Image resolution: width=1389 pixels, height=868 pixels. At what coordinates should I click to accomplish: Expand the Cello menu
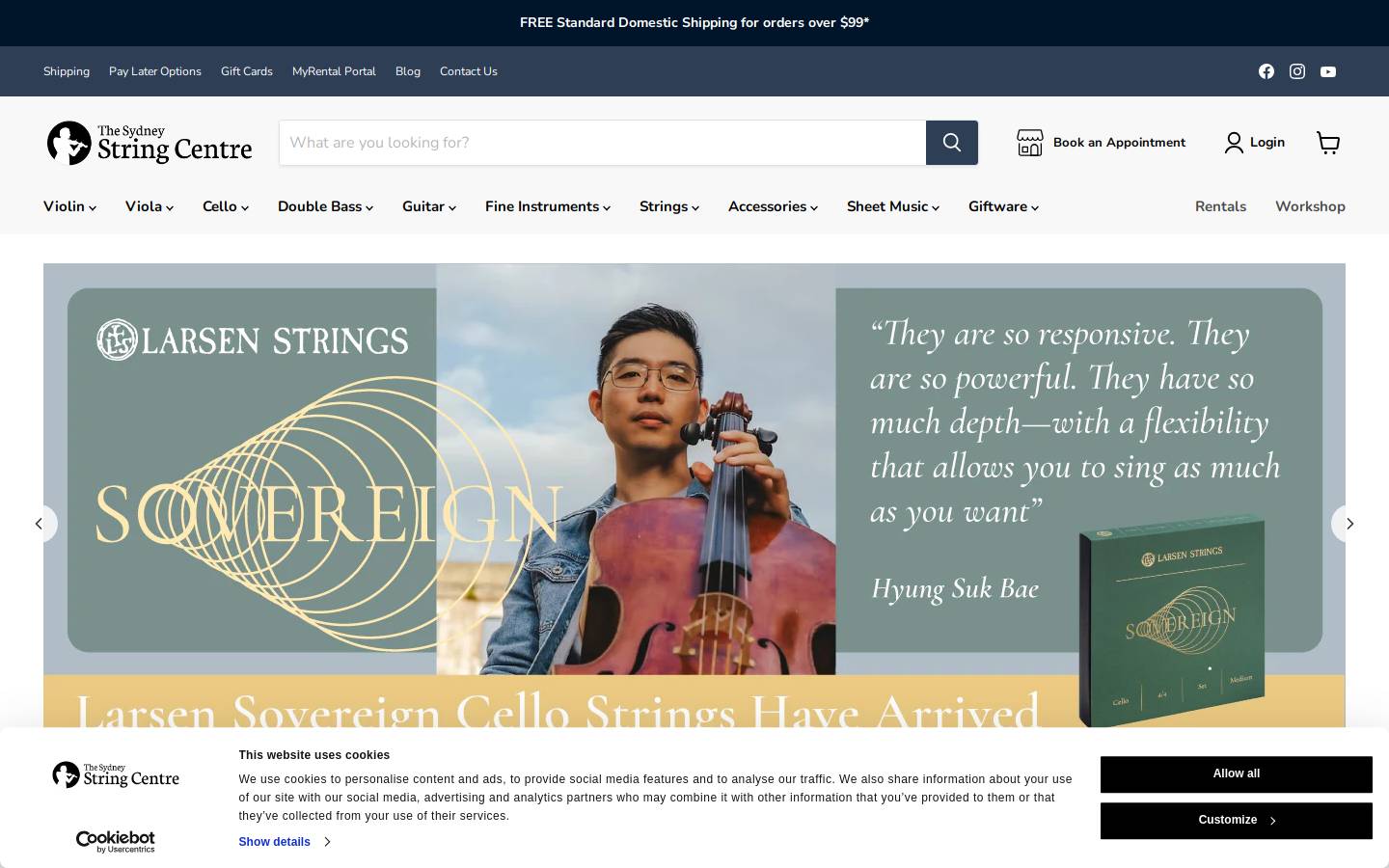[x=226, y=206]
